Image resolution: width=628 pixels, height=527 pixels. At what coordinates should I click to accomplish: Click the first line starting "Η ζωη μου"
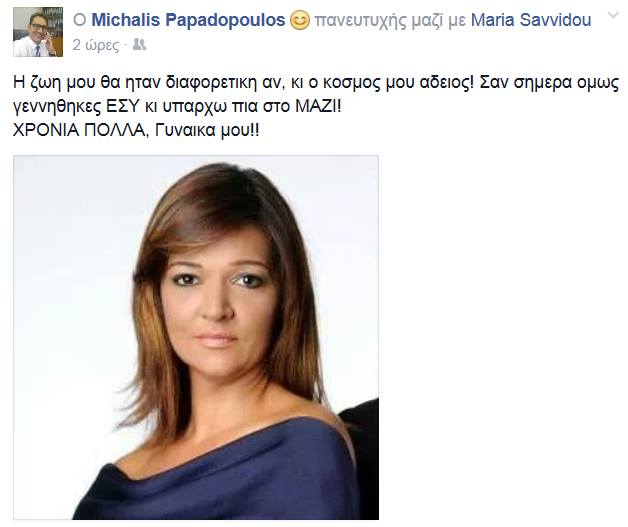316,83
